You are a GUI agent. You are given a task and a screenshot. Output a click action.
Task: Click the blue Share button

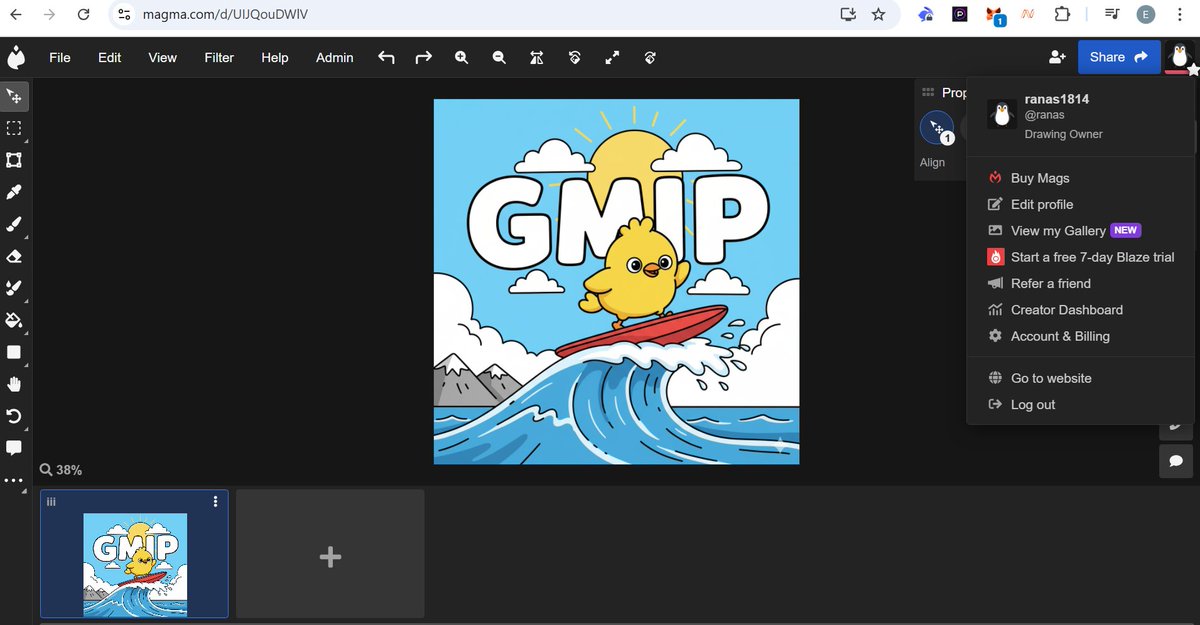1119,57
